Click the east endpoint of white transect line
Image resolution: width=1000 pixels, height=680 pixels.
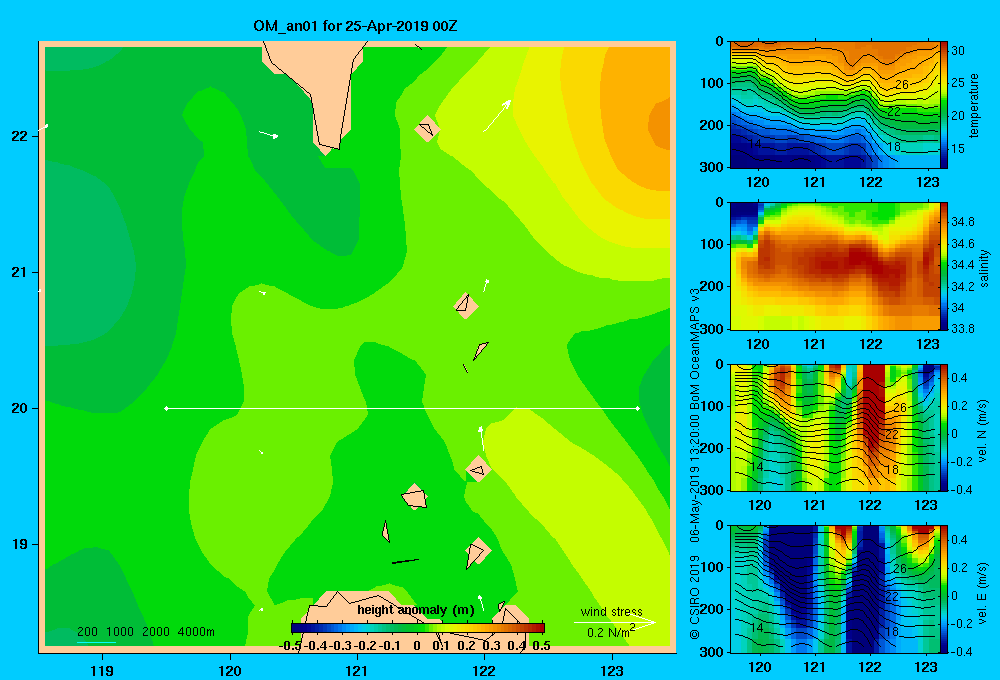[638, 408]
